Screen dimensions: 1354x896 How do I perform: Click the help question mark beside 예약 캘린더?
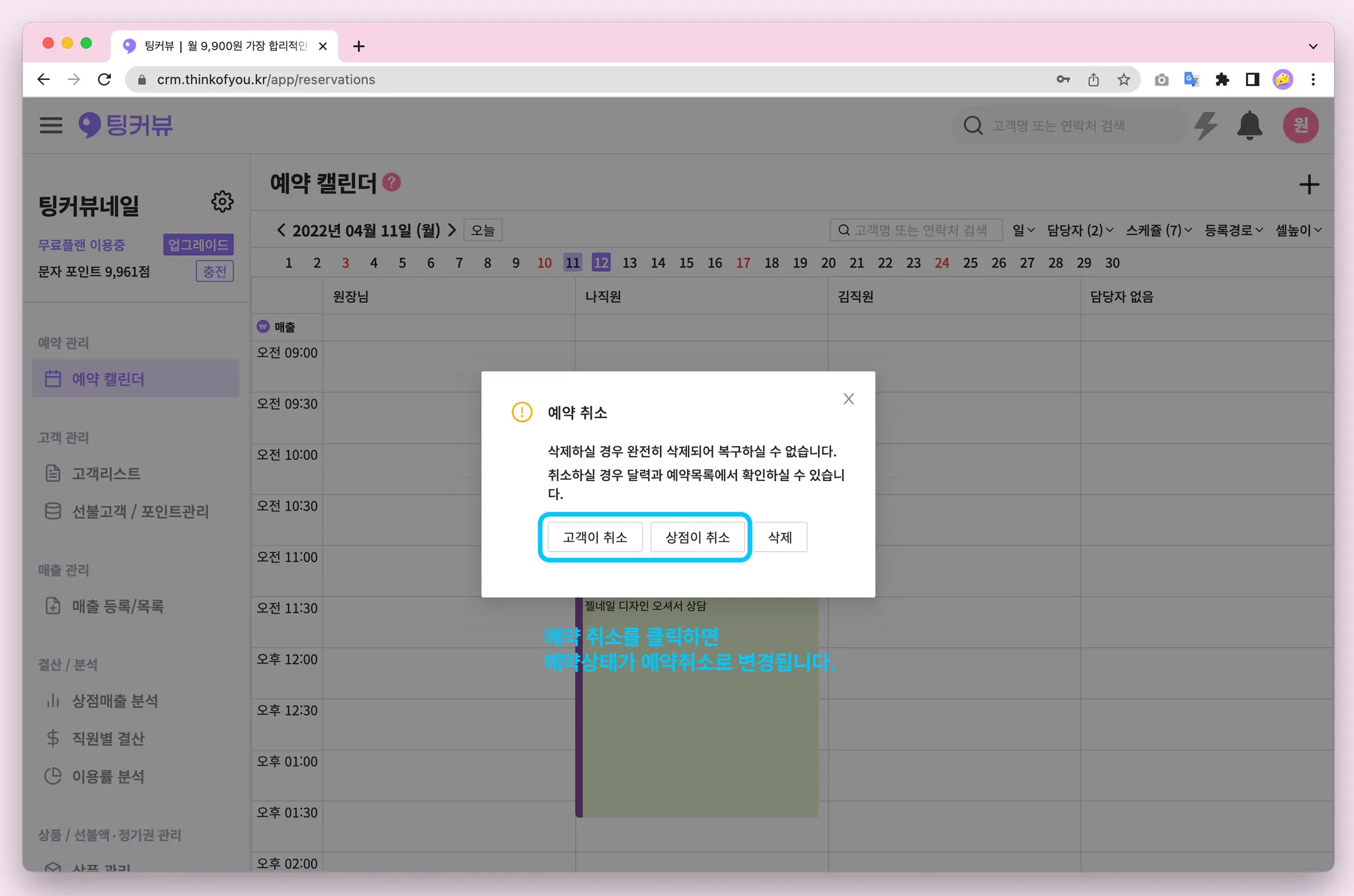[x=392, y=182]
